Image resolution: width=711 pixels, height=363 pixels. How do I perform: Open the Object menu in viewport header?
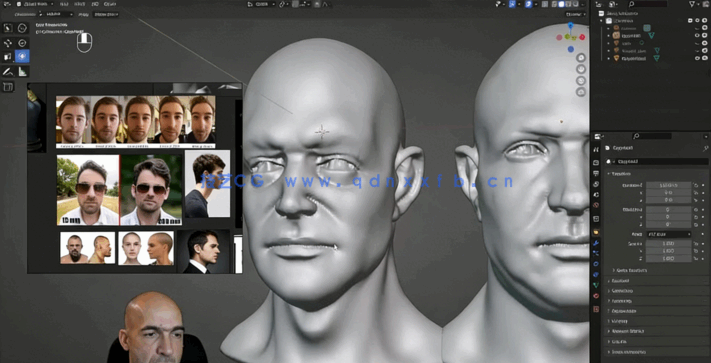click(110, 4)
